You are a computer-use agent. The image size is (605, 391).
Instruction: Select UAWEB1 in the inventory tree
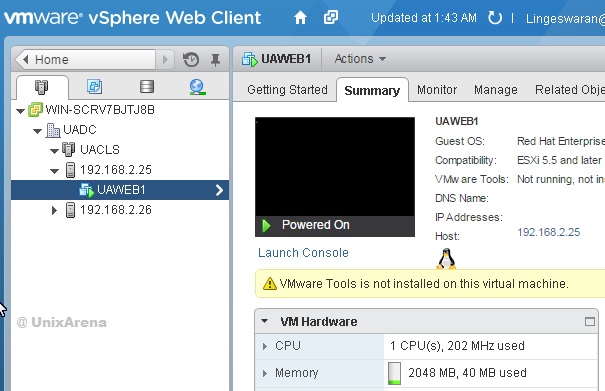(121, 190)
